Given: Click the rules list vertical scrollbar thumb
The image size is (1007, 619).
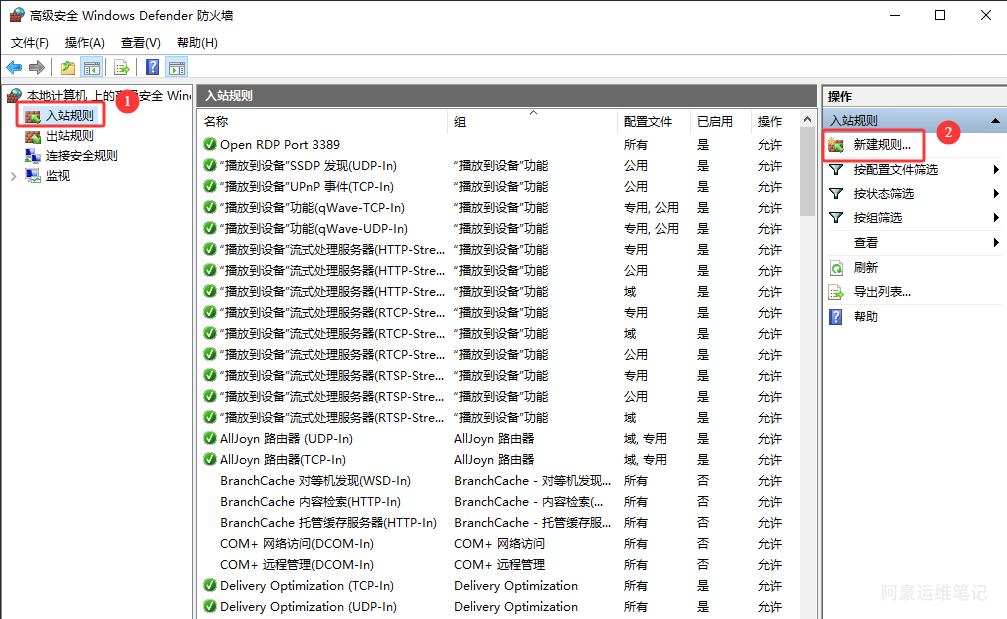Looking at the screenshot, I should 807,172.
